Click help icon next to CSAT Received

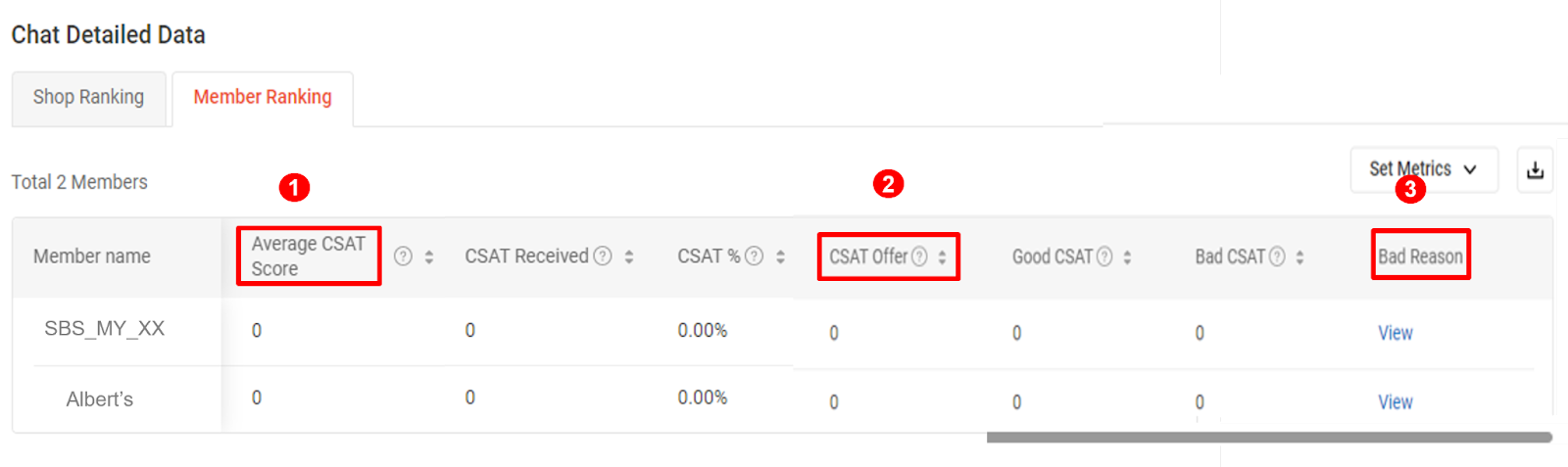[603, 257]
